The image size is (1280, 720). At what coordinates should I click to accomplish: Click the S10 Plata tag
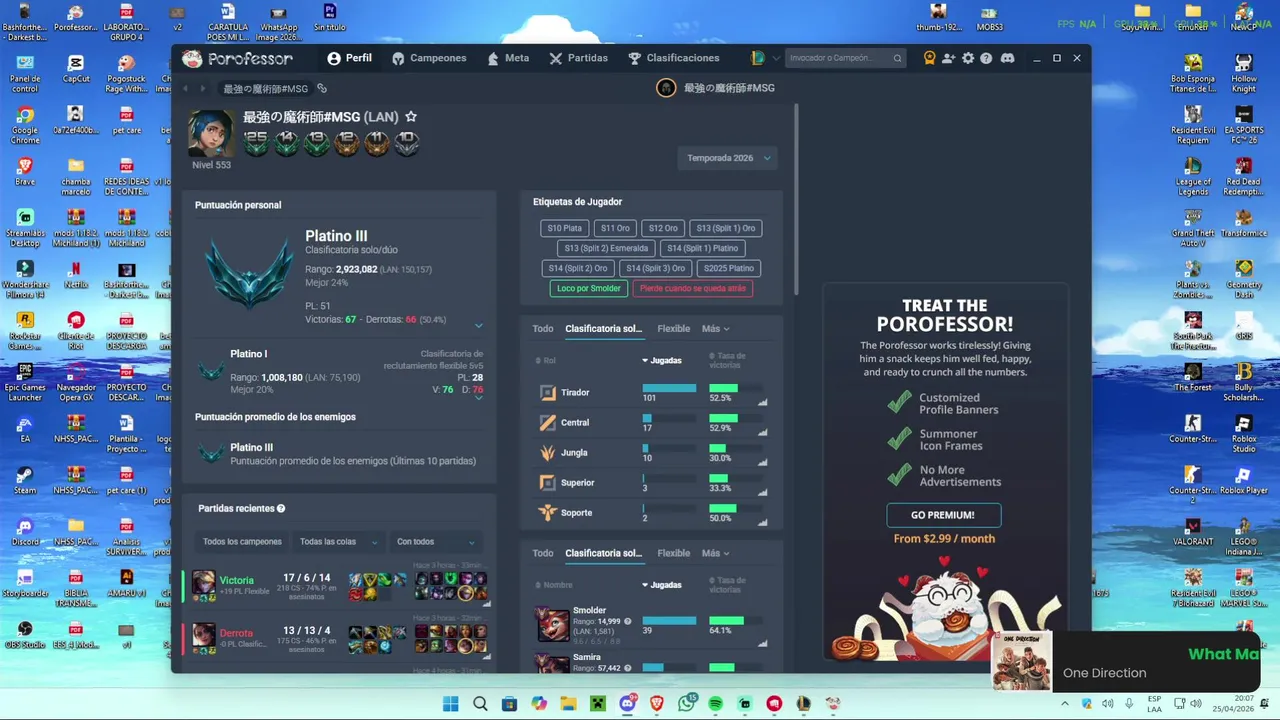(564, 228)
